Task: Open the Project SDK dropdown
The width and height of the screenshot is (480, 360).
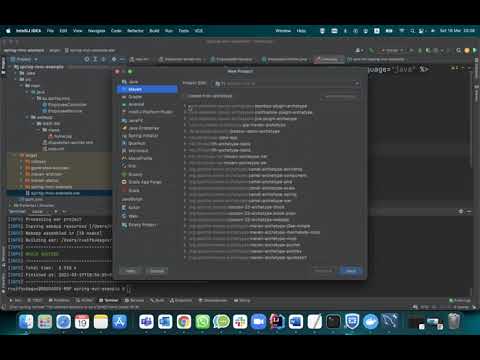Action: [286, 83]
